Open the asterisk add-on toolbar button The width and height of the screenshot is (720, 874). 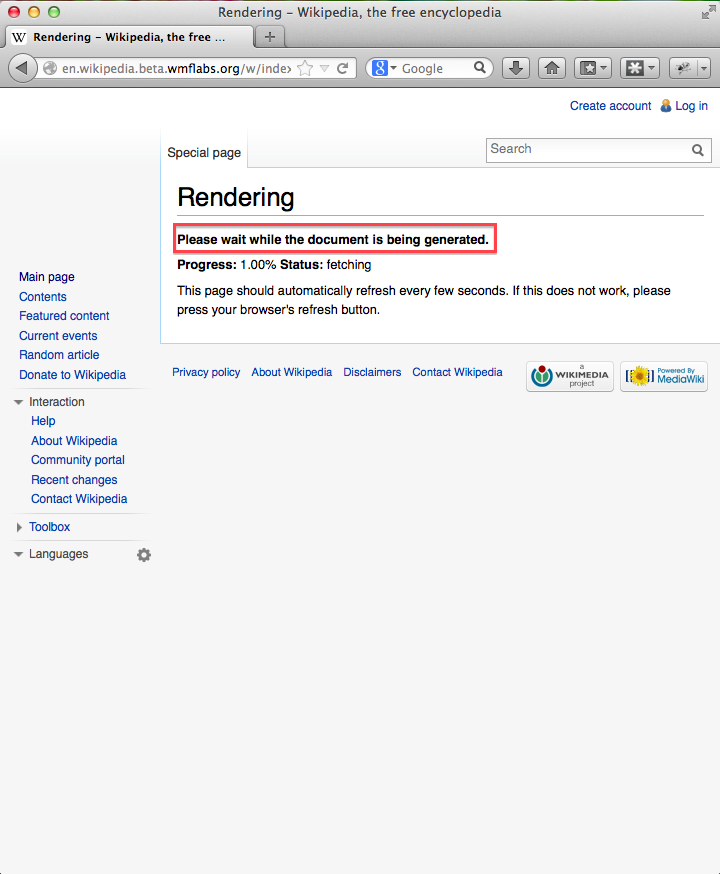click(640, 69)
